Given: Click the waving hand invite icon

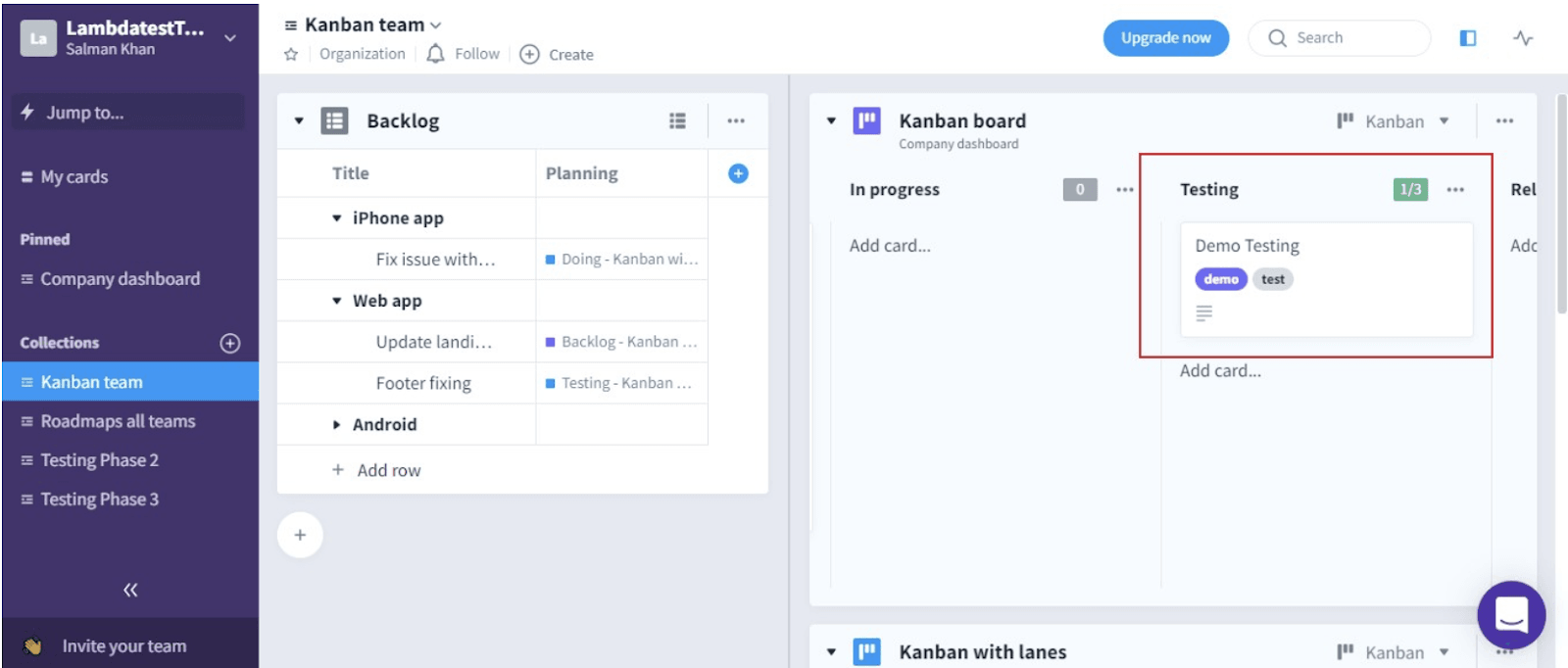Looking at the screenshot, I should [32, 646].
